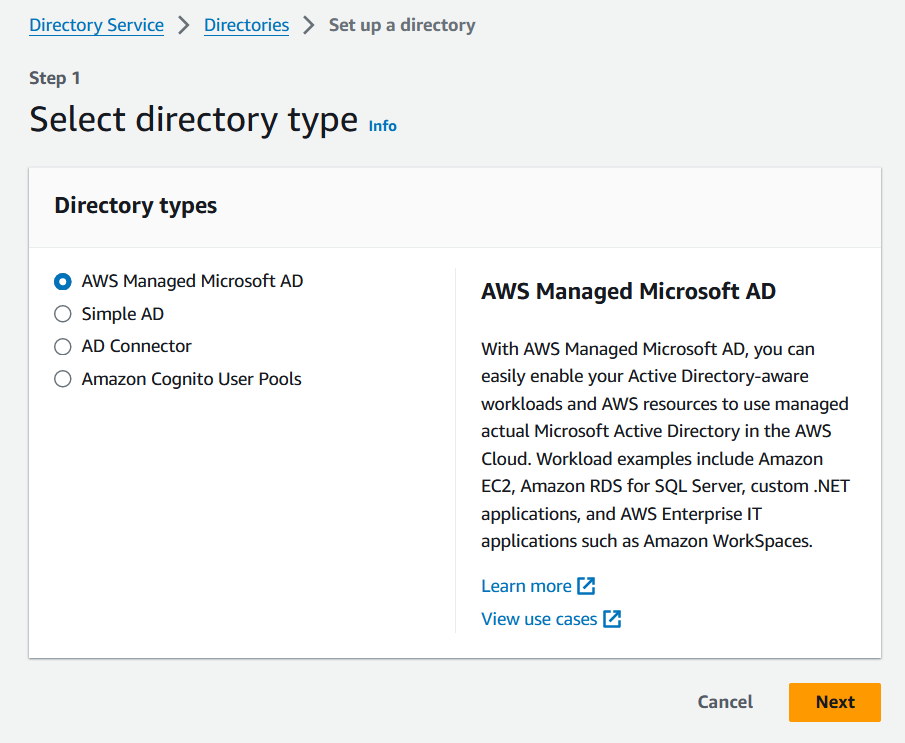Image resolution: width=905 pixels, height=743 pixels.
Task: Click the AWS Managed Microsoft AD option label
Action: [192, 282]
